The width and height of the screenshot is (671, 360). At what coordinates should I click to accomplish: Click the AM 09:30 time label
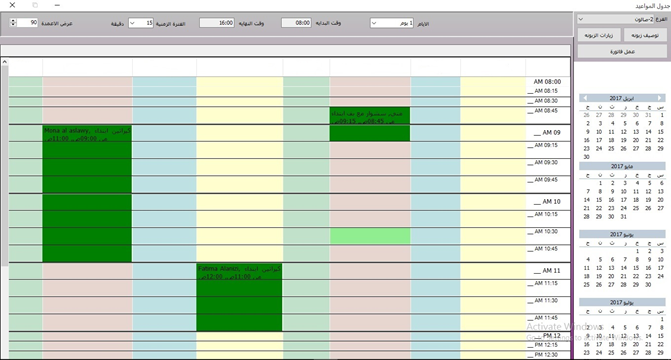pyautogui.click(x=546, y=162)
